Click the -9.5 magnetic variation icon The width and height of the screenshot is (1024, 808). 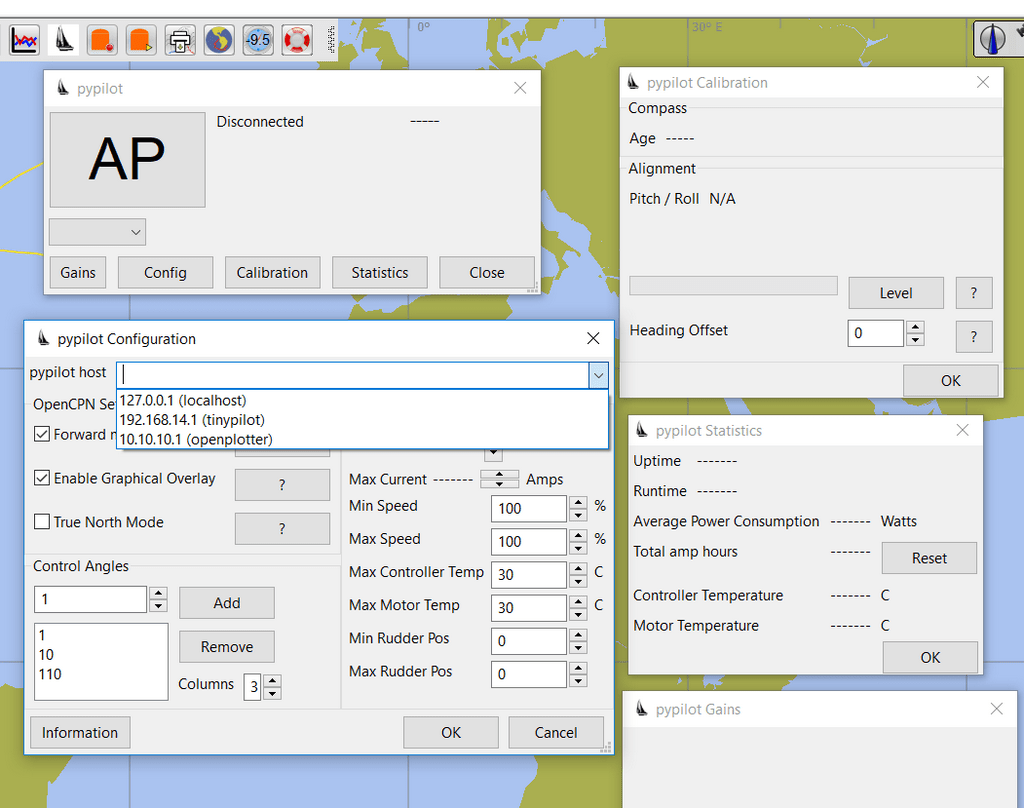point(258,39)
